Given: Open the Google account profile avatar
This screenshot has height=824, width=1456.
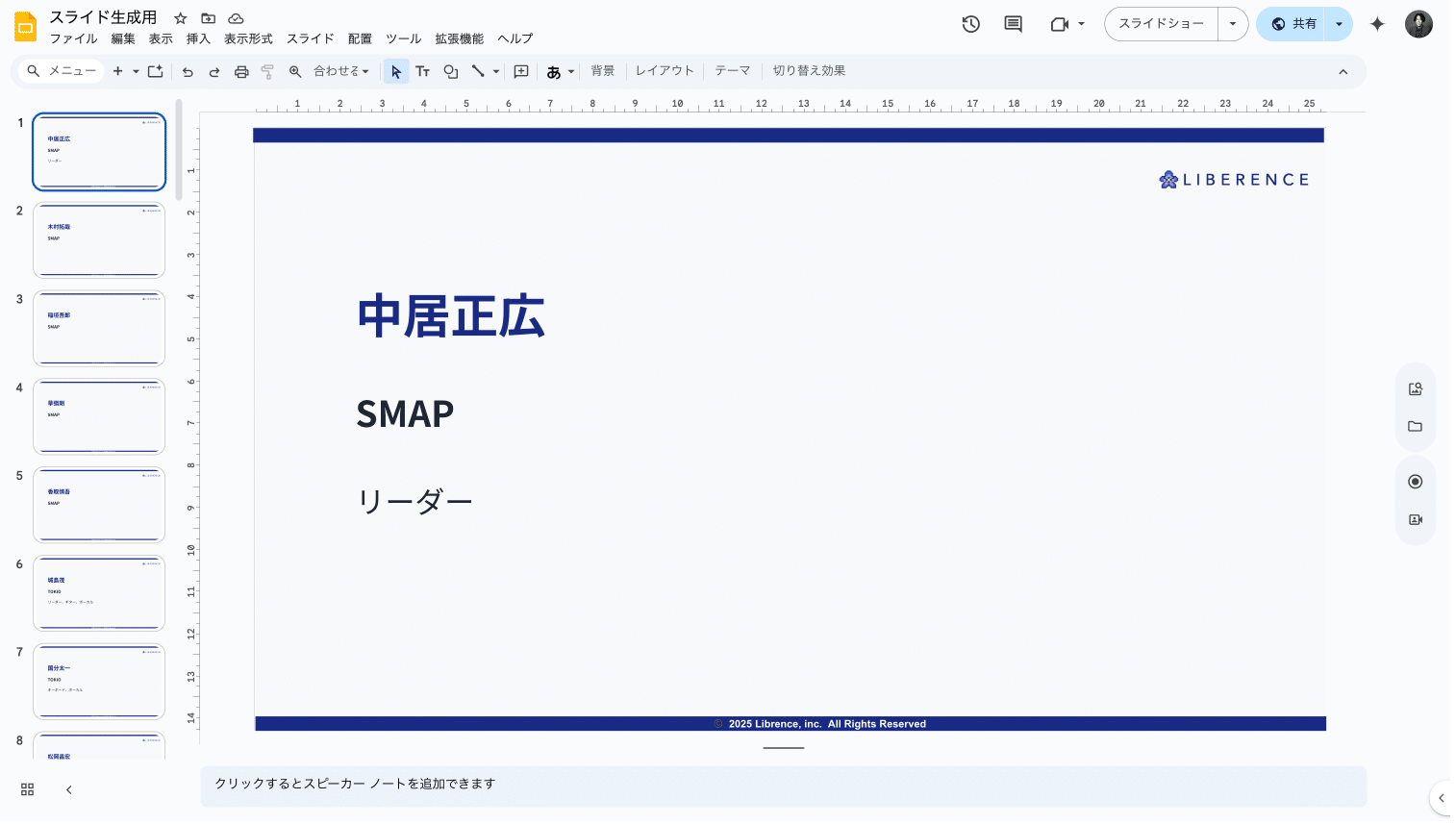Looking at the screenshot, I should point(1418,24).
